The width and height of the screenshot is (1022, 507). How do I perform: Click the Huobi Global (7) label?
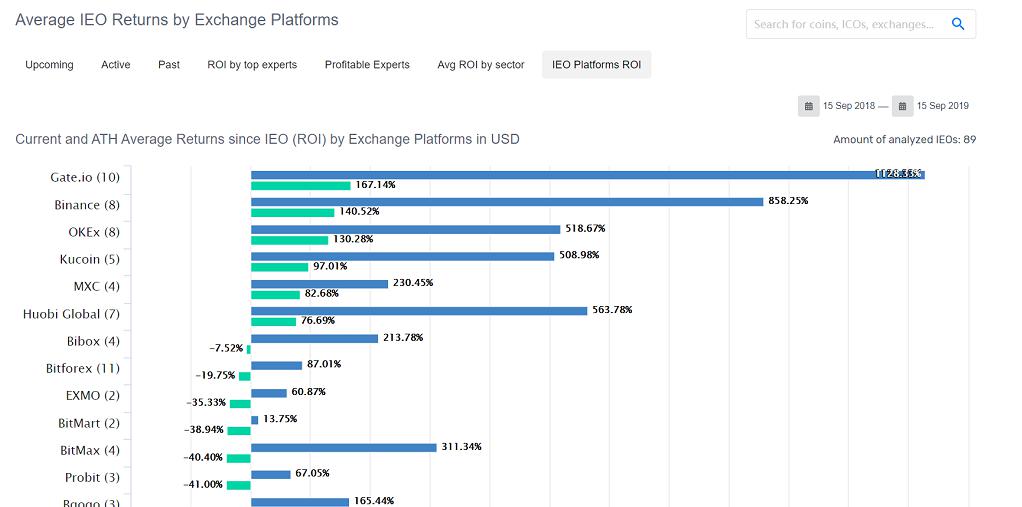(x=72, y=314)
